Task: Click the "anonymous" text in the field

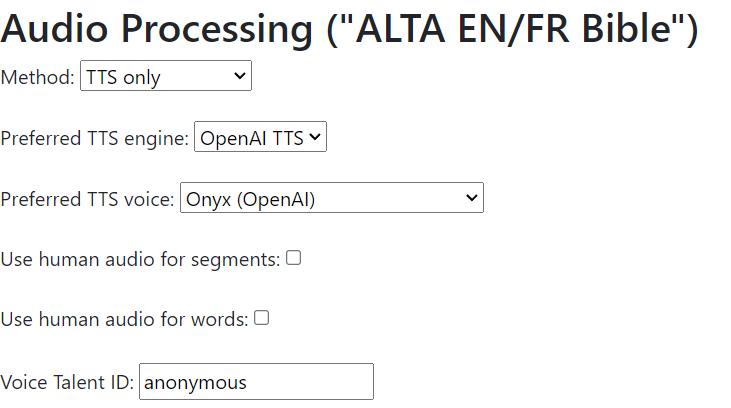Action: (196, 381)
